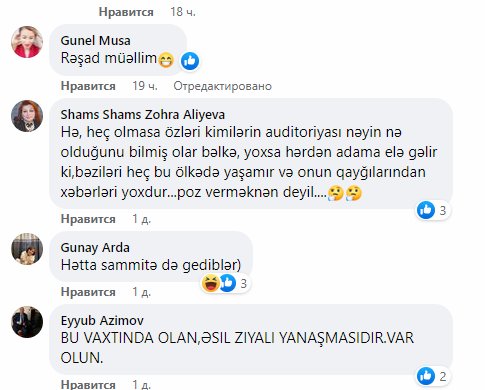Image resolution: width=485 pixels, height=390 pixels.
Task: Click the like reaction on Gunel Musa's comment
Action: point(190,61)
